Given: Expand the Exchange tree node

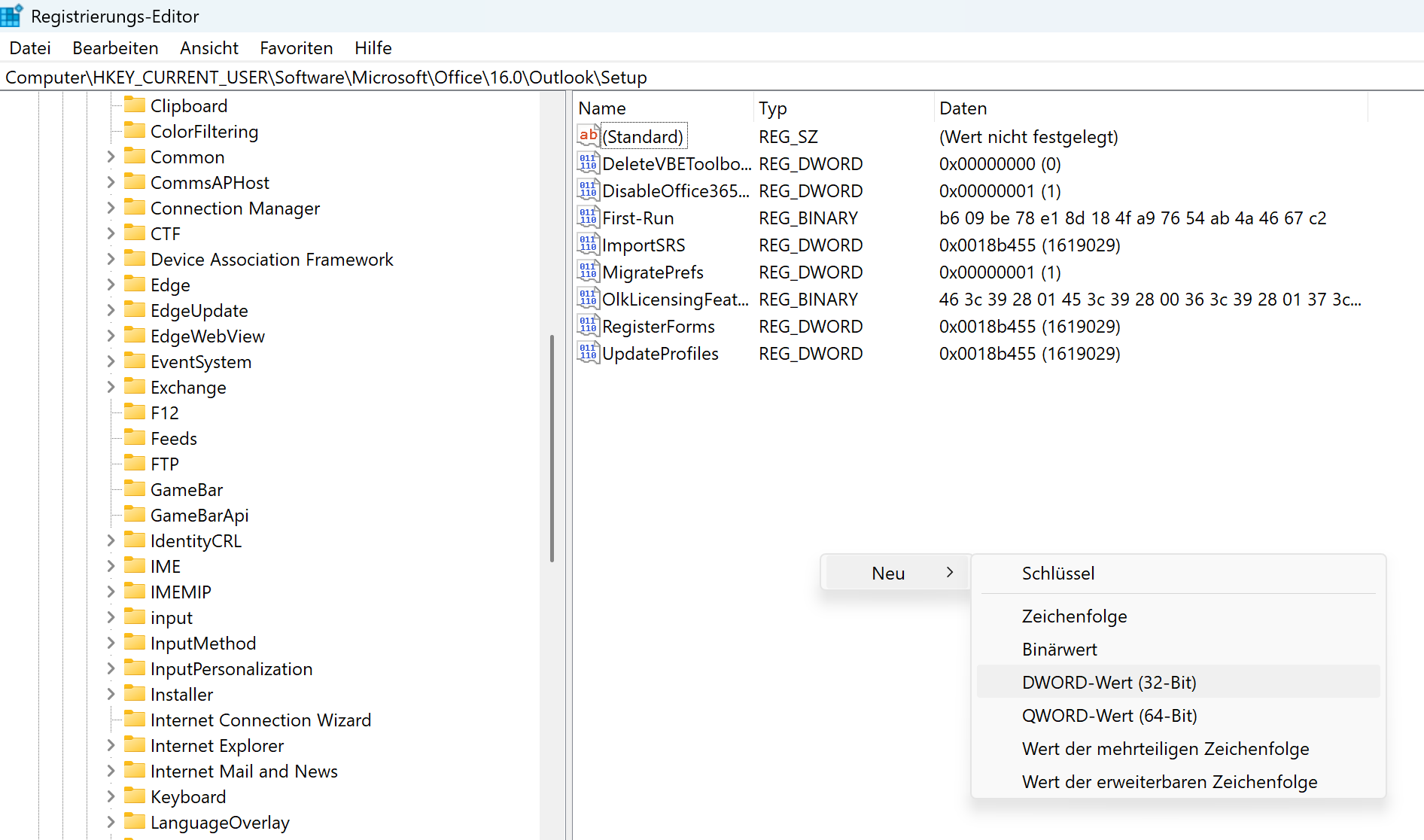Looking at the screenshot, I should click(111, 387).
